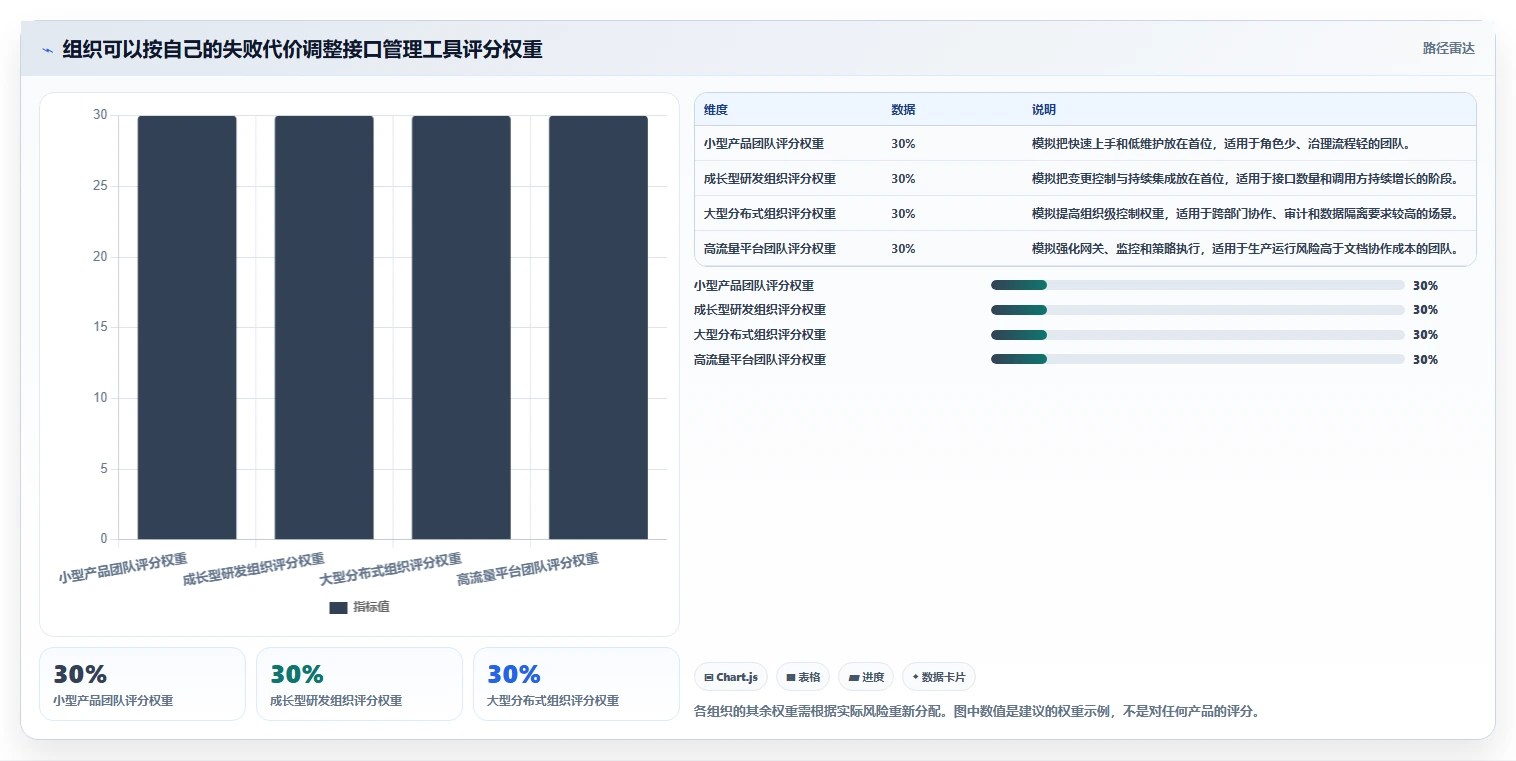
Task: Click the y-axis tick label 10
Action: coord(100,398)
